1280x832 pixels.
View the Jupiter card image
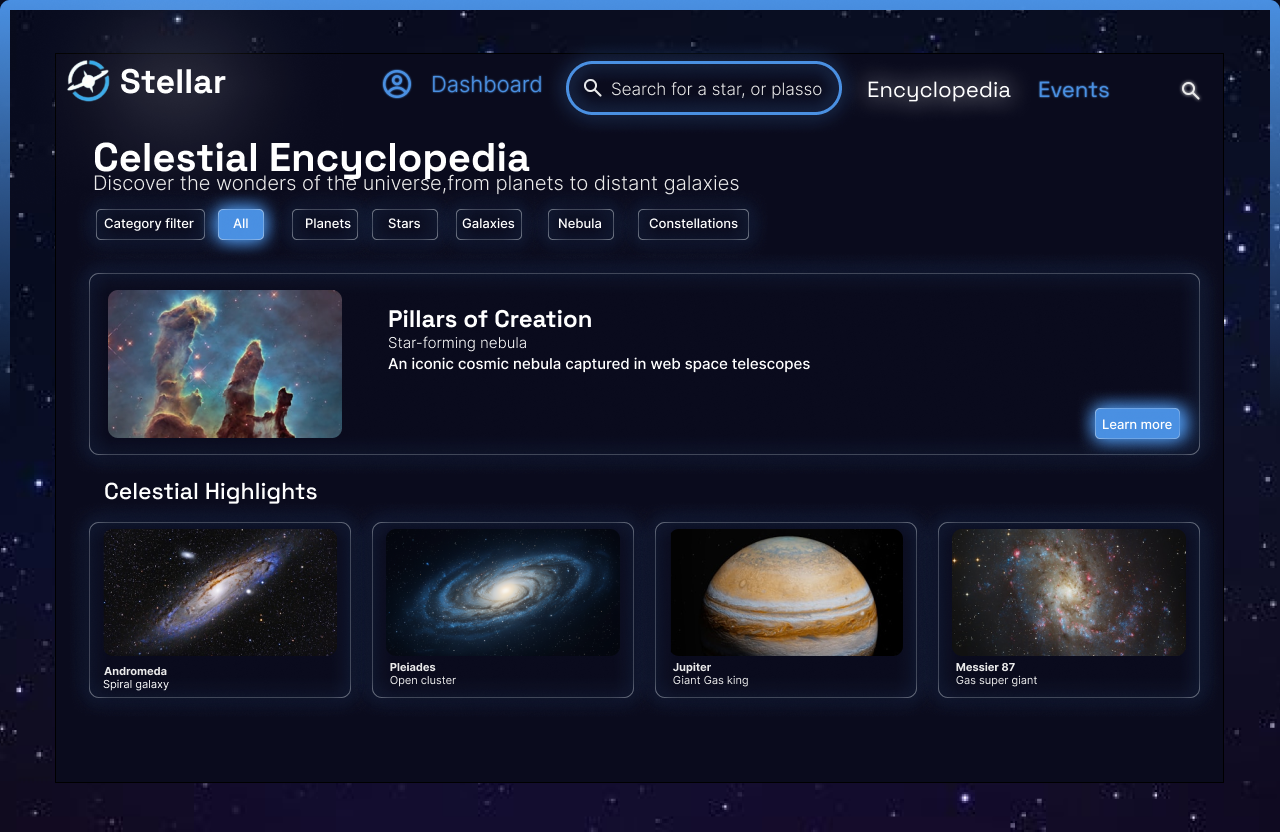(x=786, y=592)
